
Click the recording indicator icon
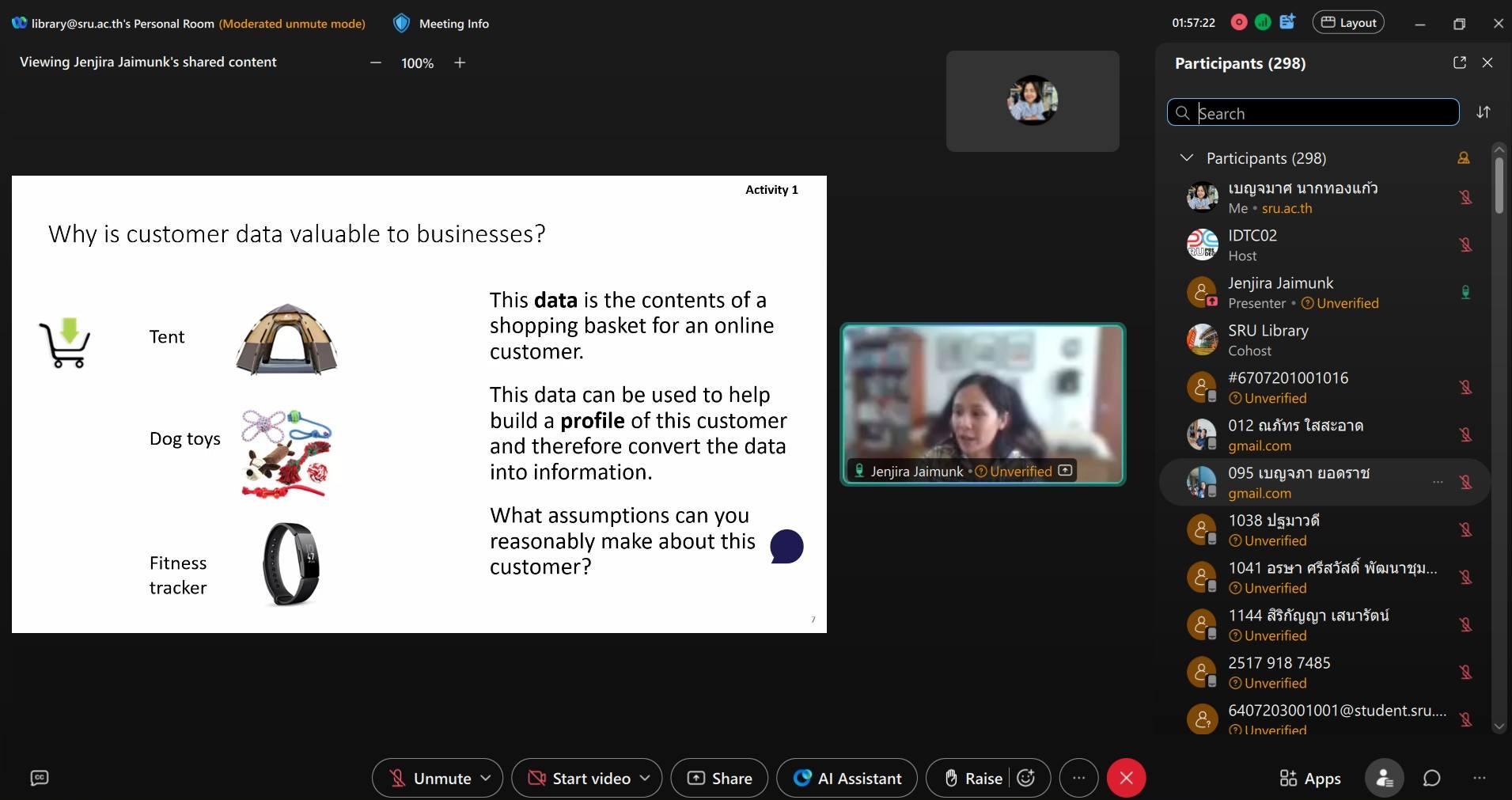tap(1239, 23)
